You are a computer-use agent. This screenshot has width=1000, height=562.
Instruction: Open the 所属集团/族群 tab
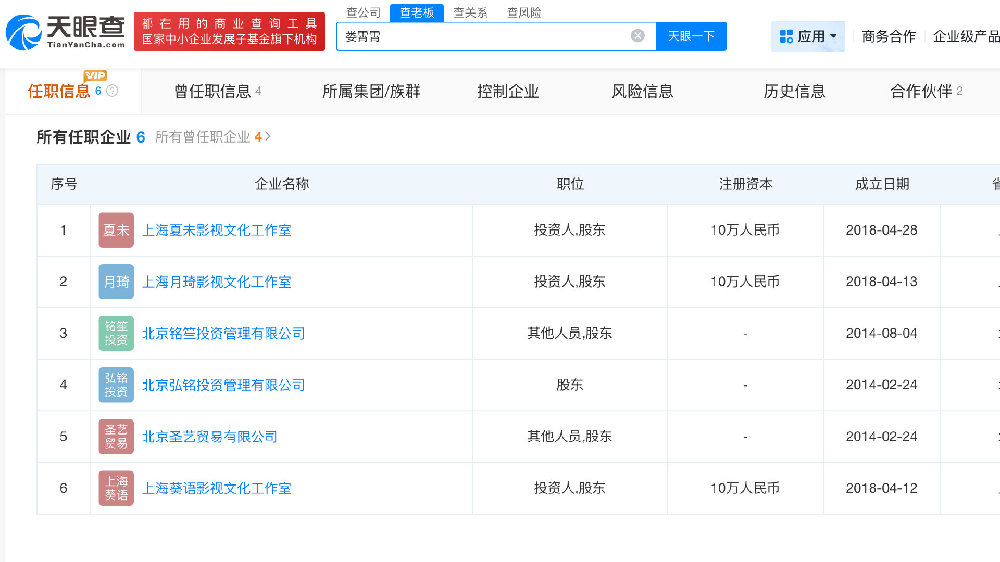pos(371,91)
